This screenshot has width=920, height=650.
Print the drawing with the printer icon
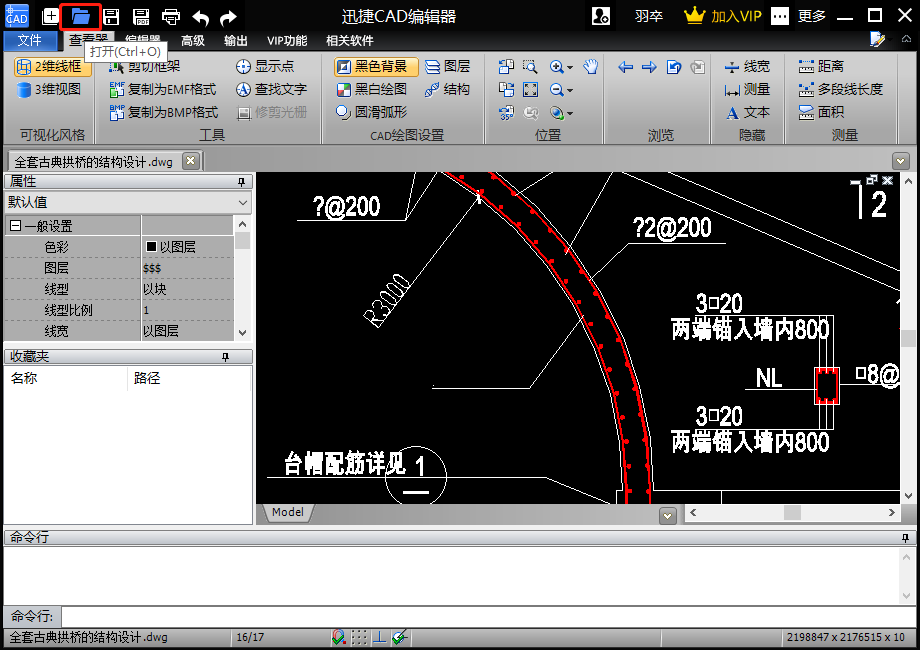171,16
